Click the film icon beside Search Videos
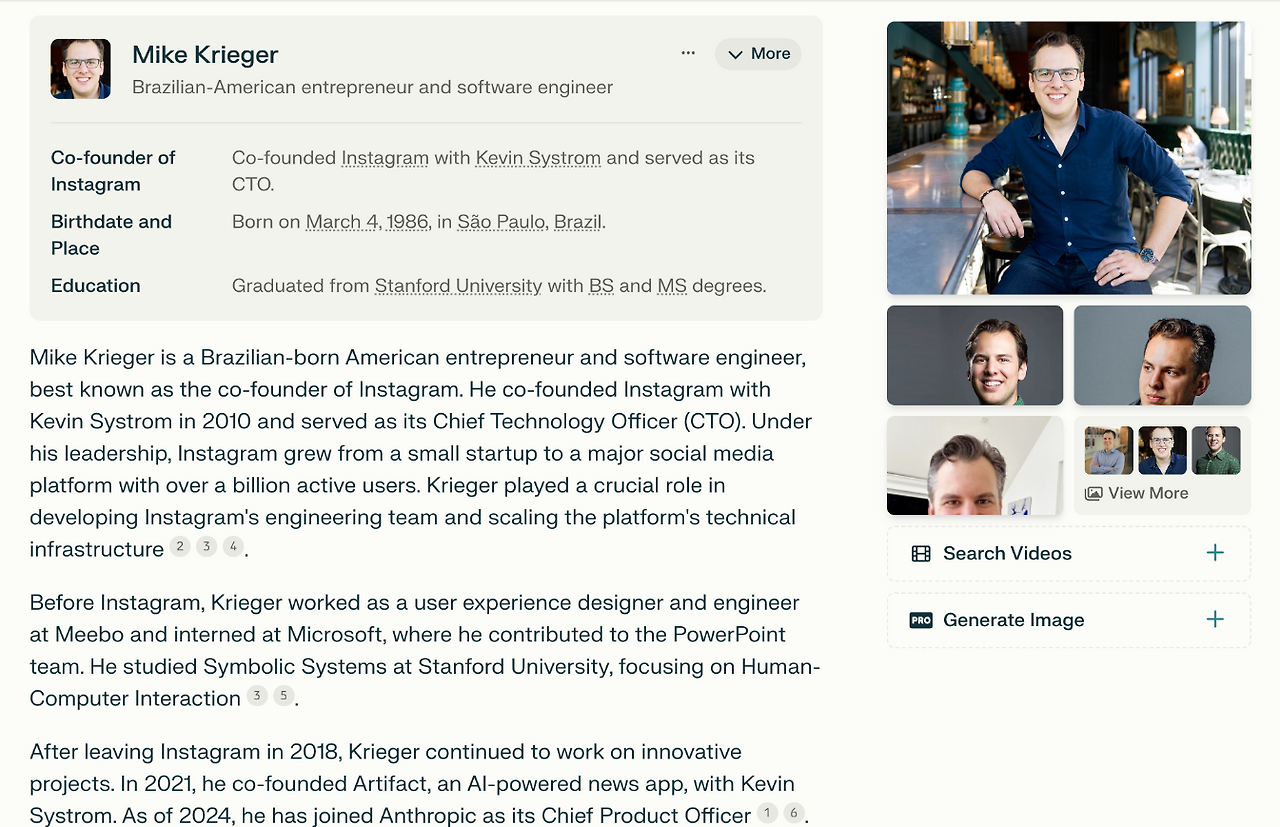Viewport: 1280px width, 827px height. pyautogui.click(x=921, y=554)
